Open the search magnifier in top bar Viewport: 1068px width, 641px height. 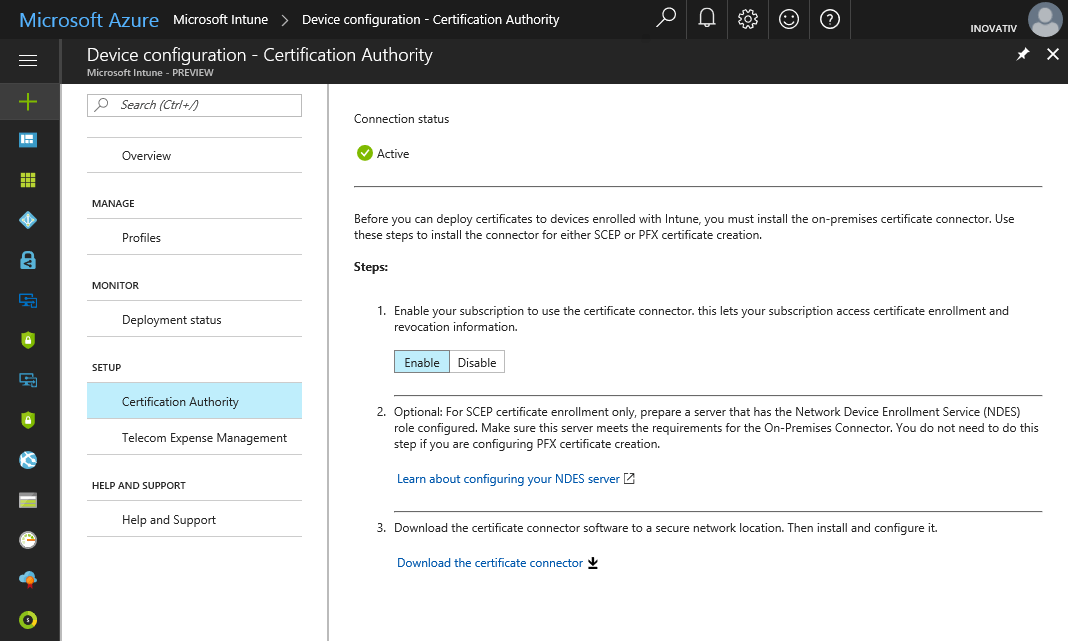tap(666, 19)
